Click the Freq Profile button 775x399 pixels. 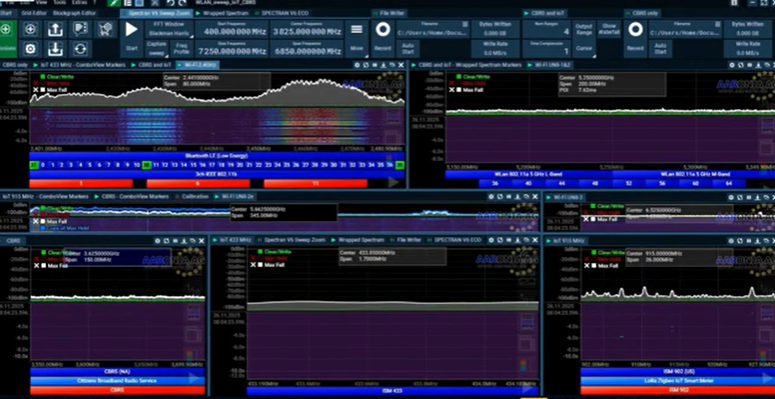point(181,48)
